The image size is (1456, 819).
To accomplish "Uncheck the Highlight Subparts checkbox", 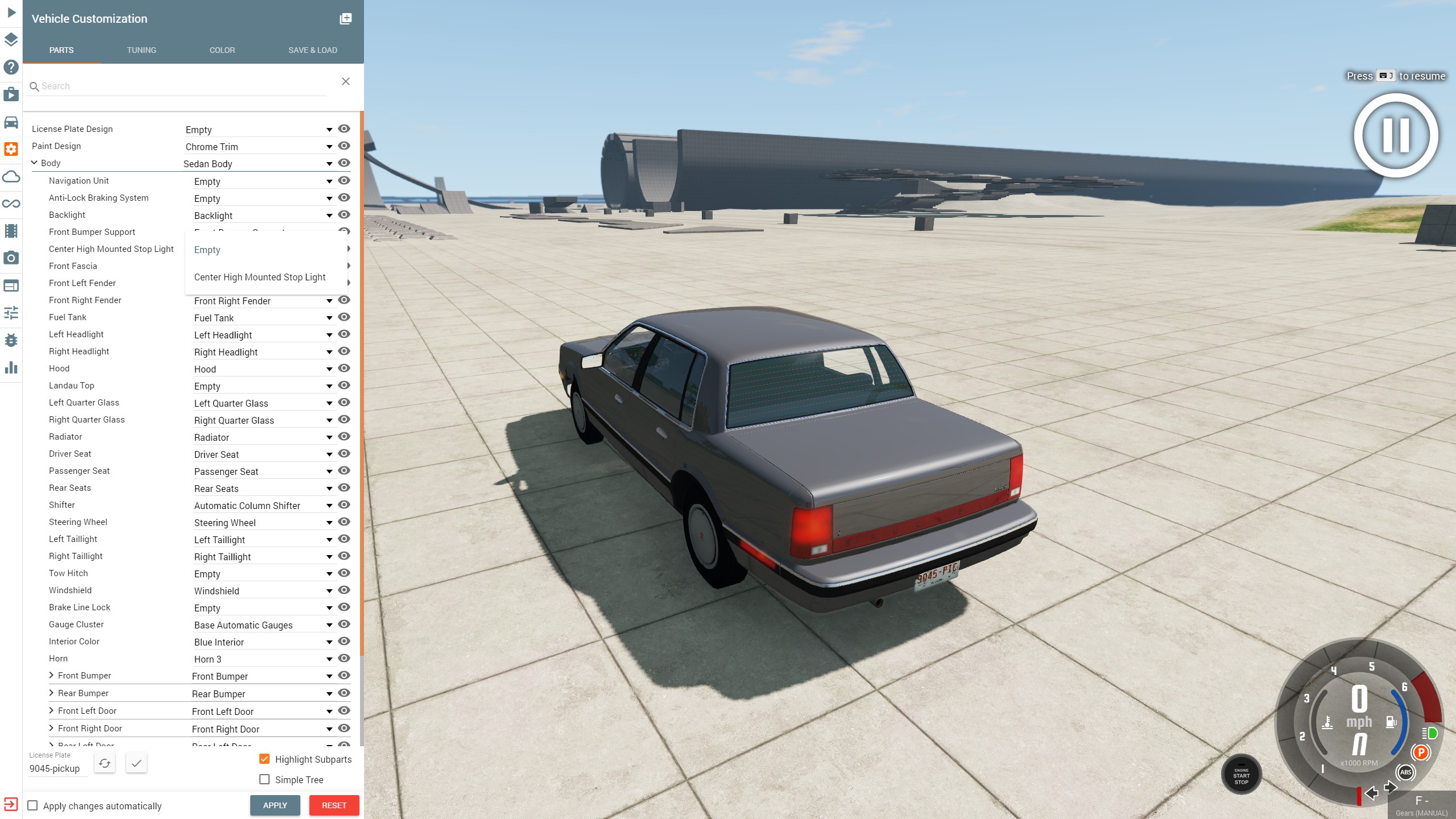I will [x=264, y=759].
